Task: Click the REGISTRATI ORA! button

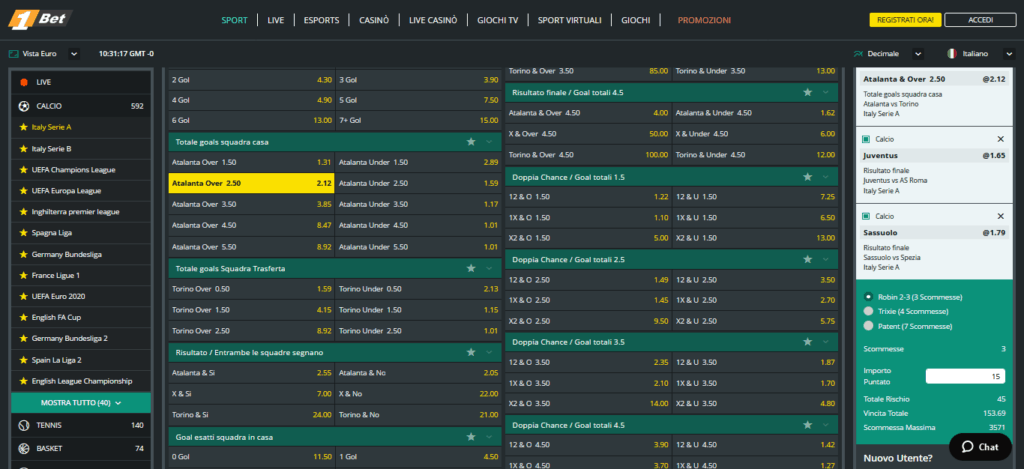Action: (x=904, y=20)
